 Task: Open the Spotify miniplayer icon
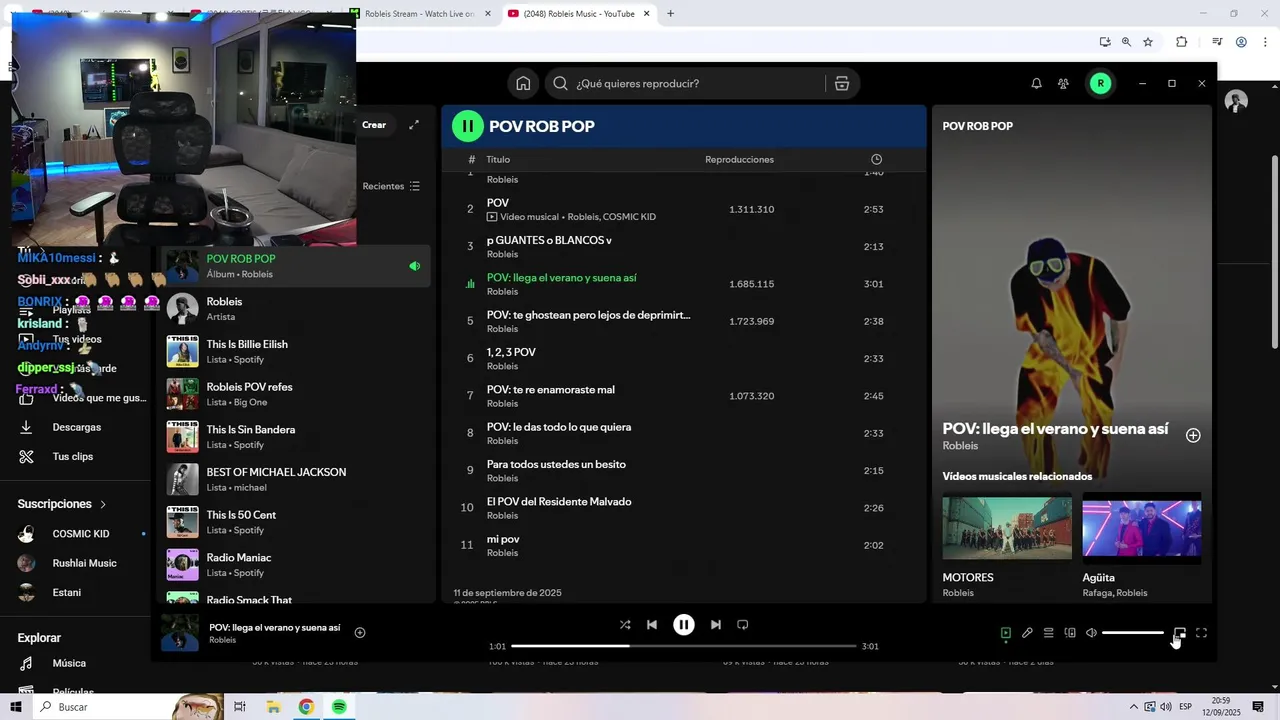(x=1180, y=633)
